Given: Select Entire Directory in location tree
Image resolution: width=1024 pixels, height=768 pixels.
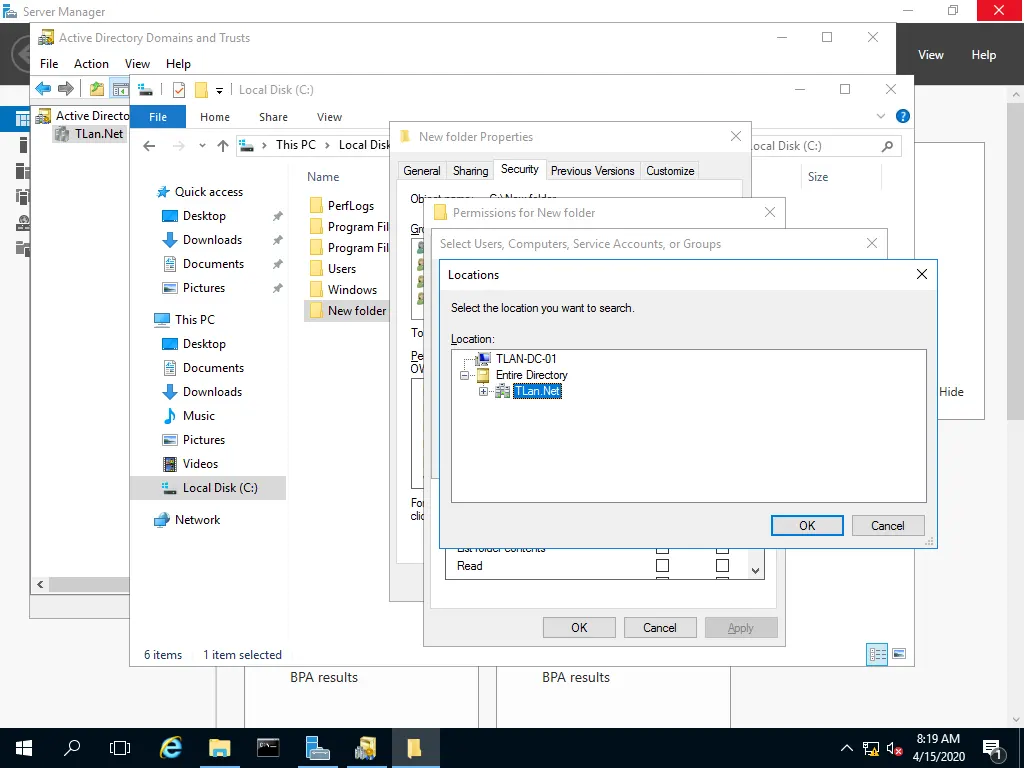Looking at the screenshot, I should (x=532, y=375).
